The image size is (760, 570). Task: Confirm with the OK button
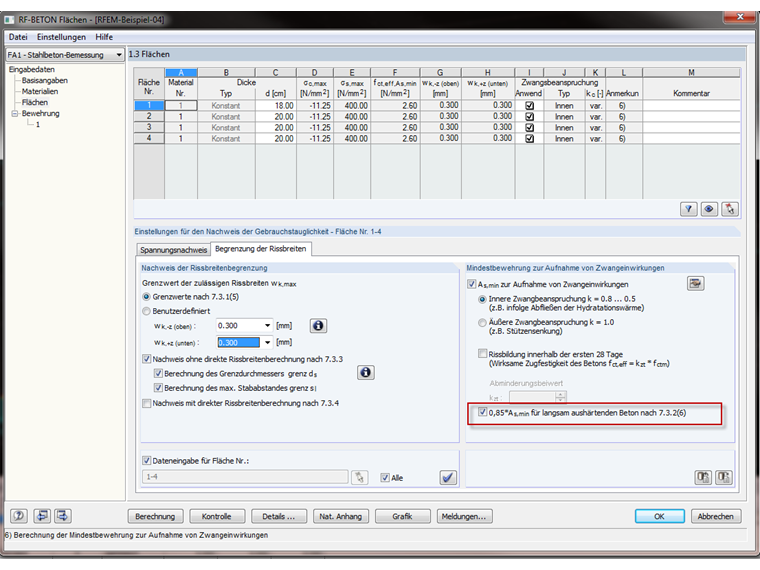(x=659, y=516)
